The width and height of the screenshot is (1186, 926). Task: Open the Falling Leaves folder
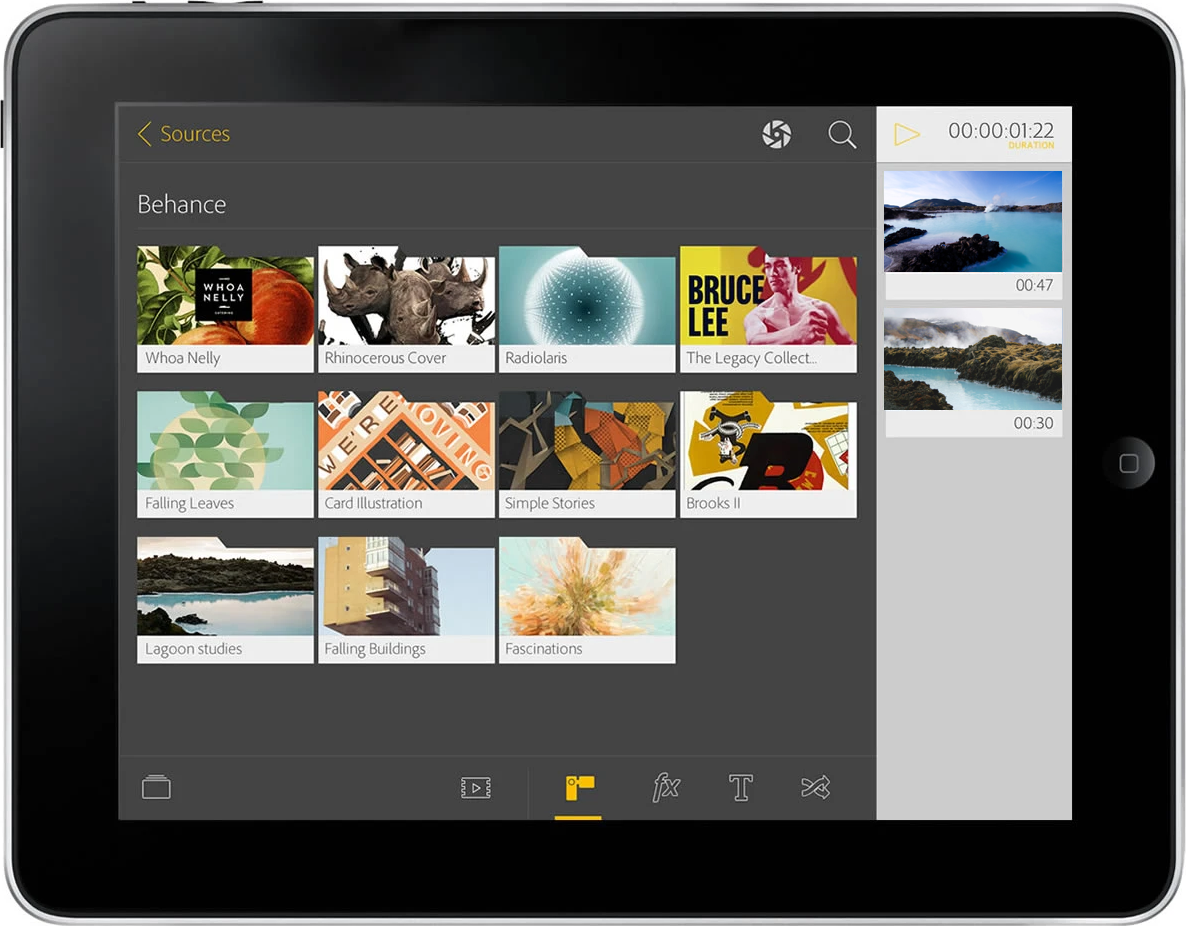(x=225, y=454)
